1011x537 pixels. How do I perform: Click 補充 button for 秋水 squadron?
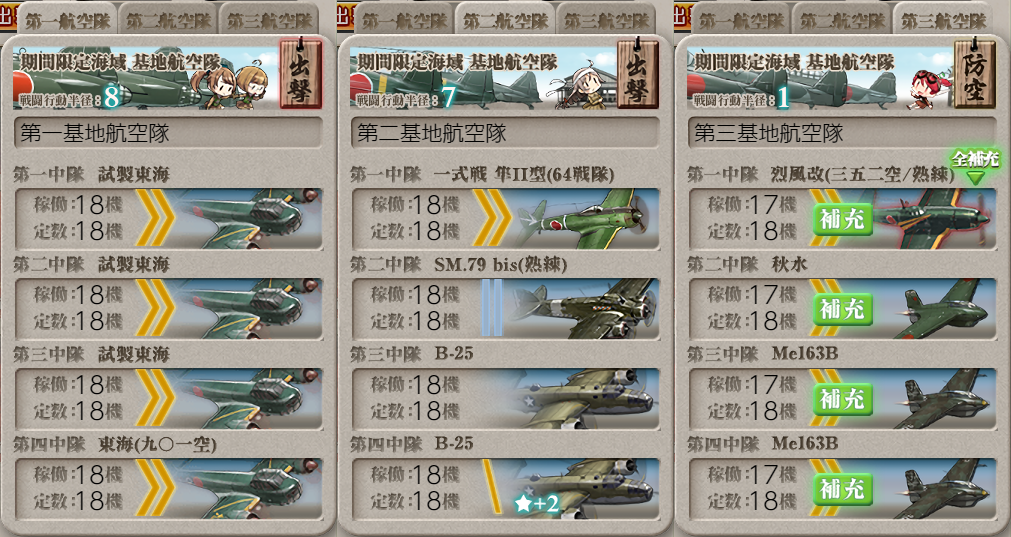[x=842, y=310]
